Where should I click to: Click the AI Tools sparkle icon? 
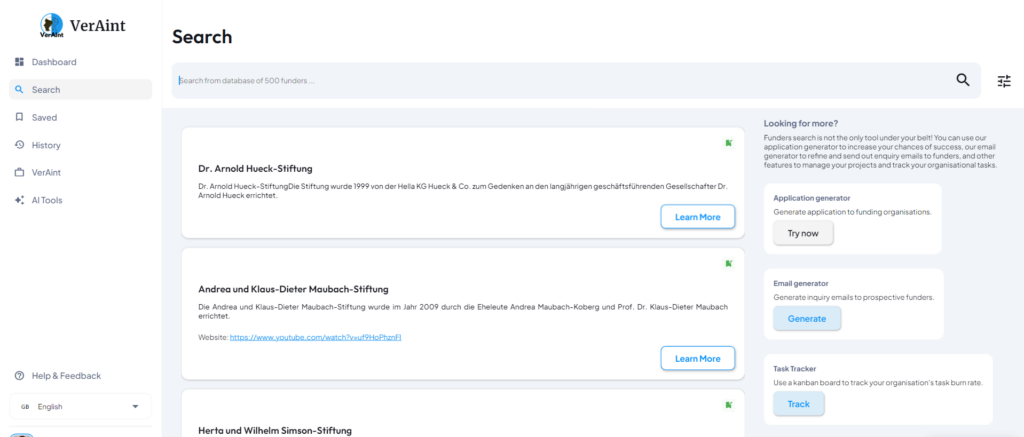pos(19,200)
